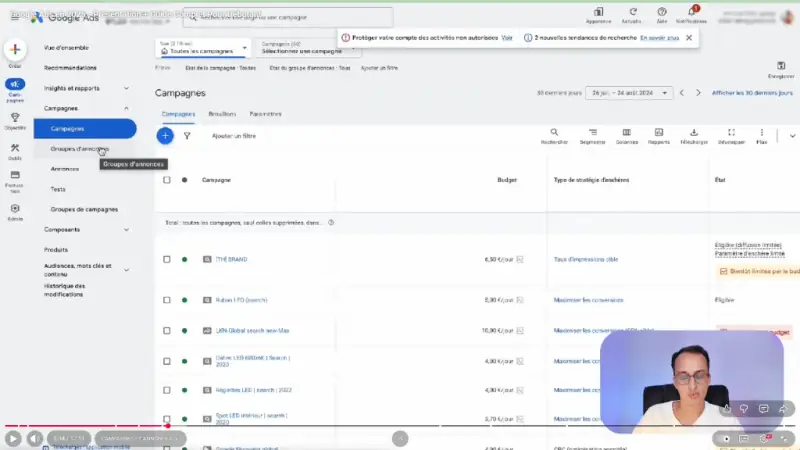Switch to the Brouillons tab
The image size is (800, 450).
pos(222,114)
